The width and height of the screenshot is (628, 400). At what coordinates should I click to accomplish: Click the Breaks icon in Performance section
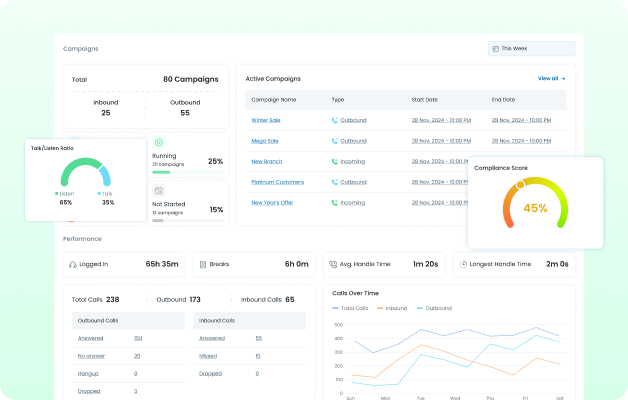coord(202,265)
